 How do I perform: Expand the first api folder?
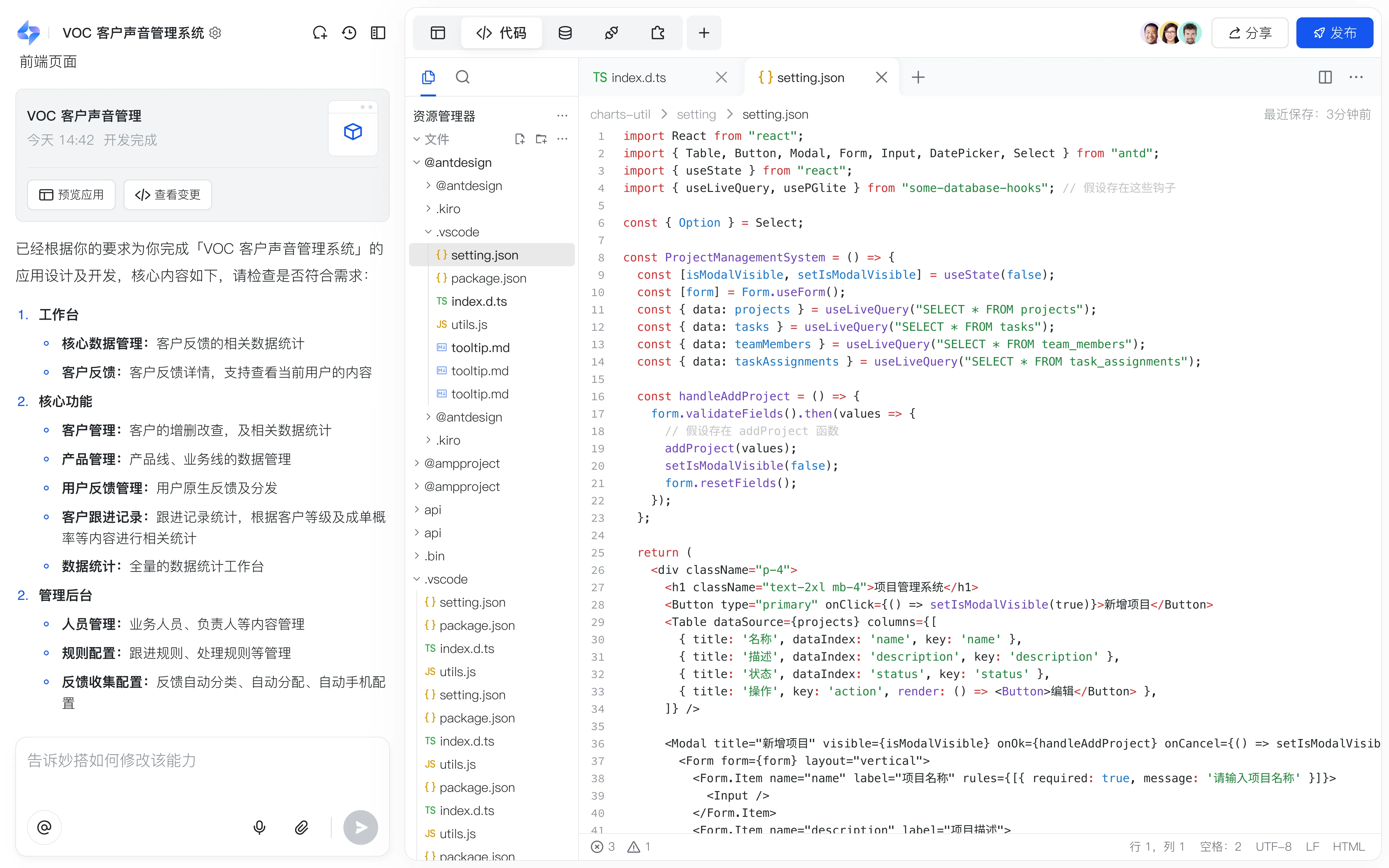417,510
